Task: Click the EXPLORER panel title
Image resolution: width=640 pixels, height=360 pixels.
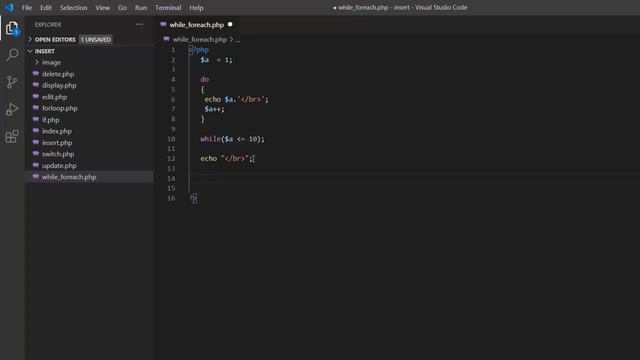Action: 48,24
